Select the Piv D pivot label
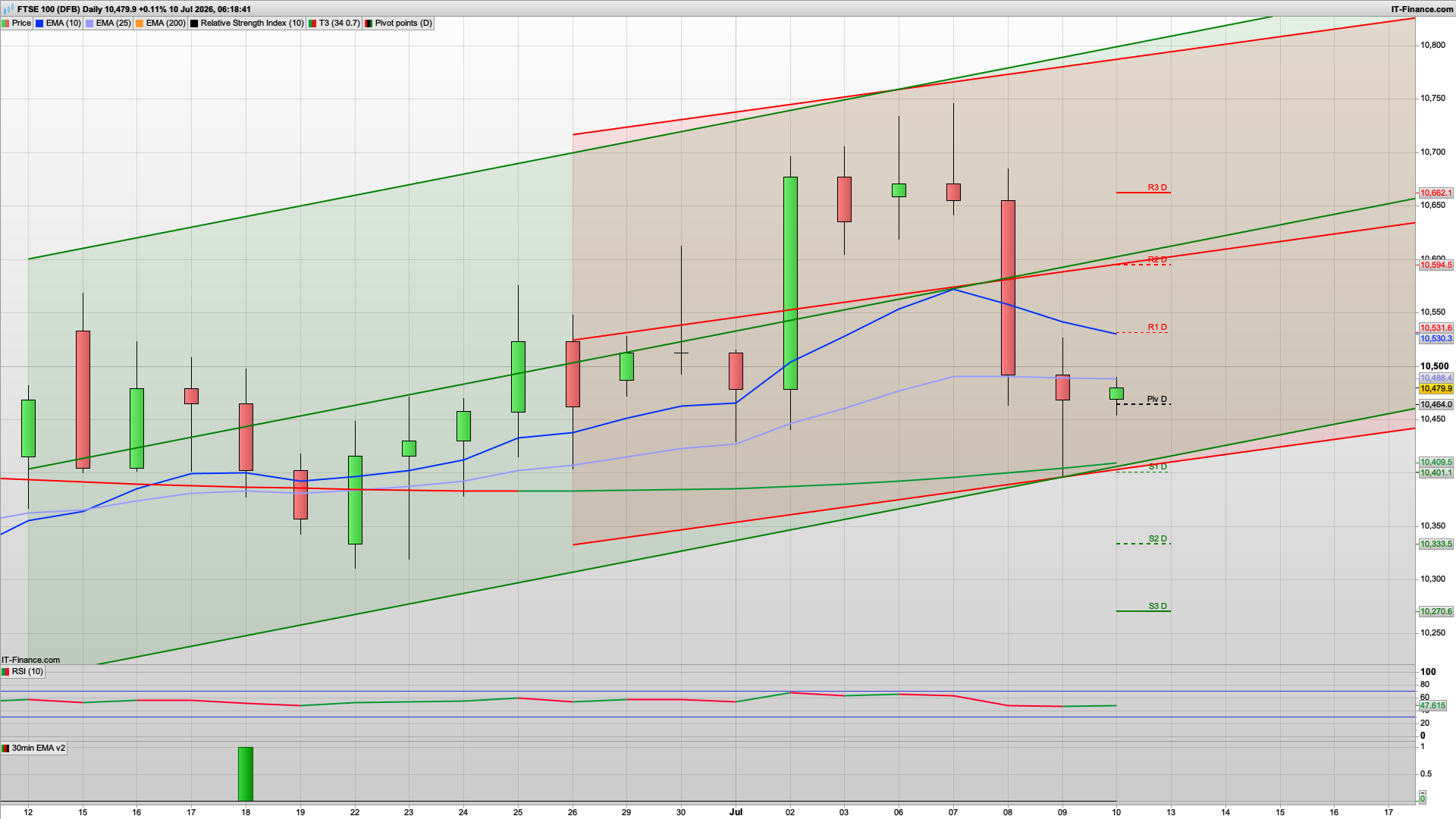This screenshot has height=819, width=1456. 1157,400
